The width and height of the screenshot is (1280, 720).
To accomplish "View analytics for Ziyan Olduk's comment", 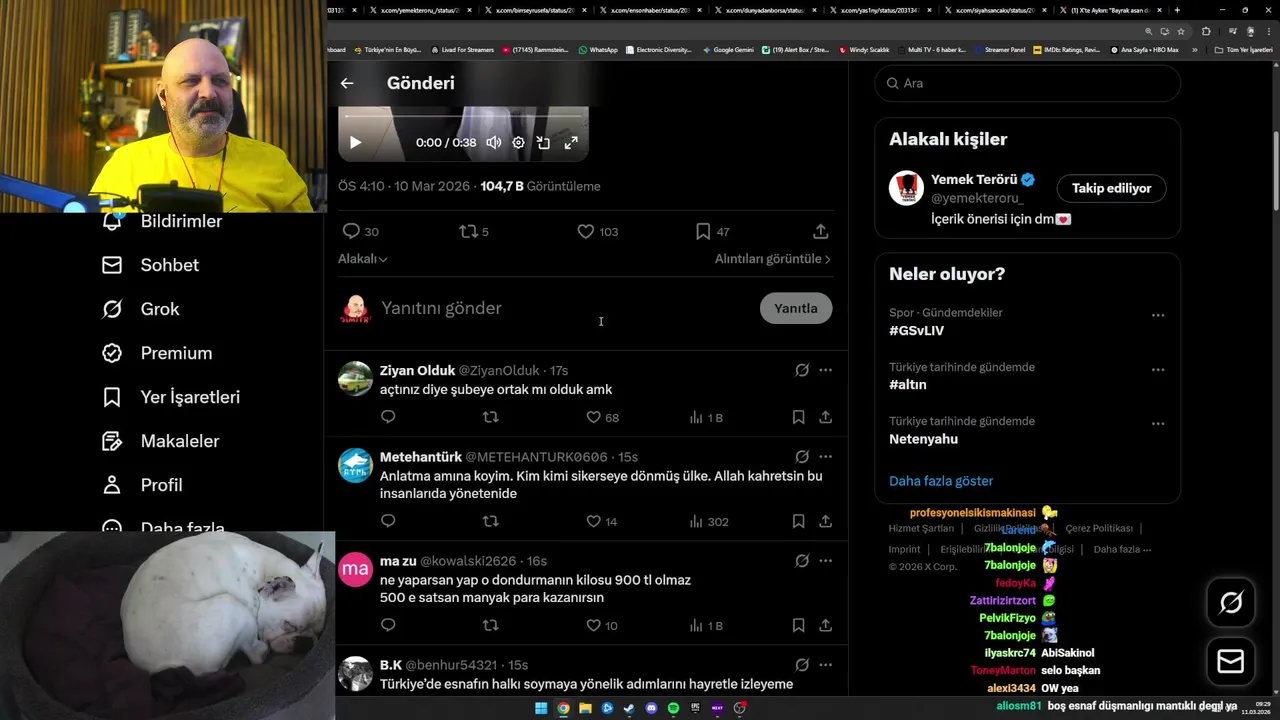I will (x=706, y=417).
